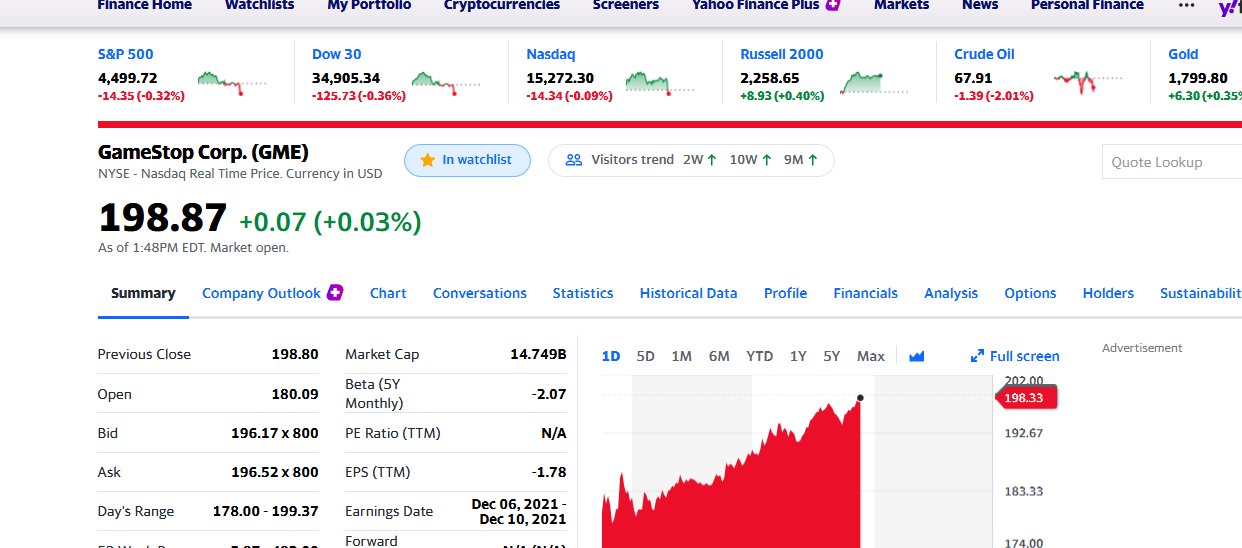The image size is (1242, 548).
Task: Open the Nasdaq index link
Action: click(551, 54)
